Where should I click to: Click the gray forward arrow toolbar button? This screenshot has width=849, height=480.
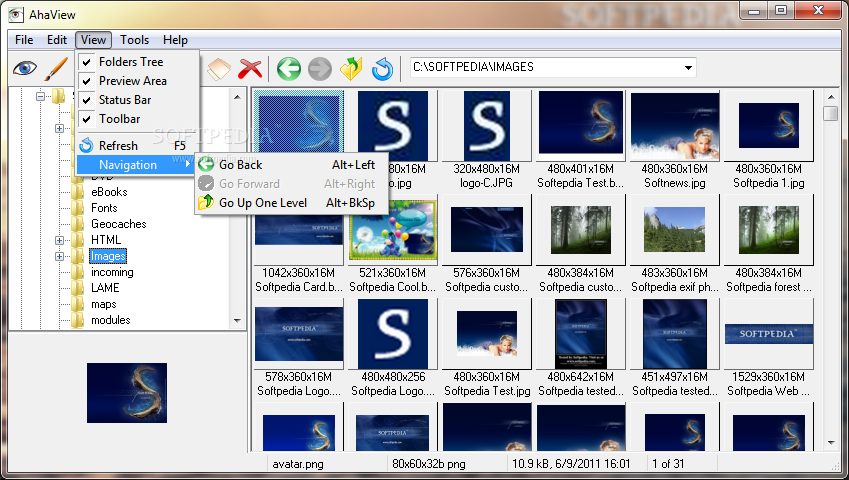point(319,69)
